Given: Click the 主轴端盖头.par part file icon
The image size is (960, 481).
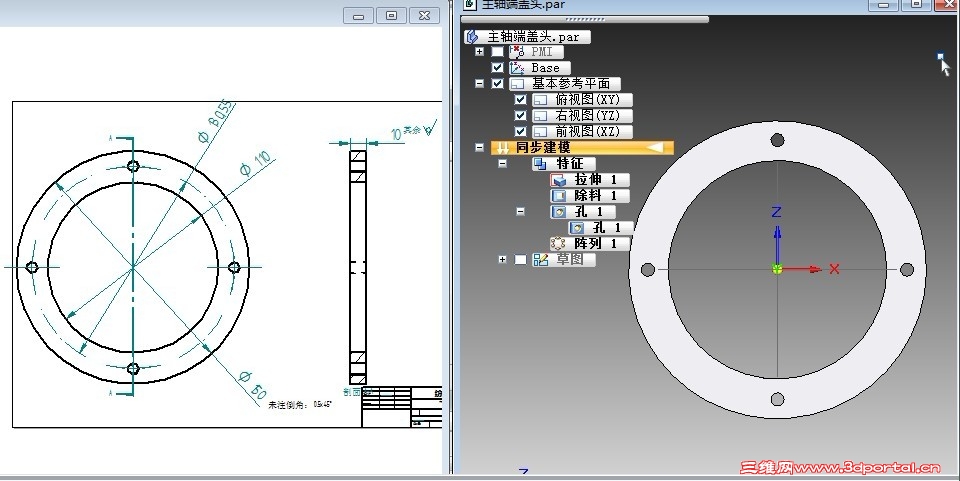Looking at the screenshot, I should tap(473, 37).
